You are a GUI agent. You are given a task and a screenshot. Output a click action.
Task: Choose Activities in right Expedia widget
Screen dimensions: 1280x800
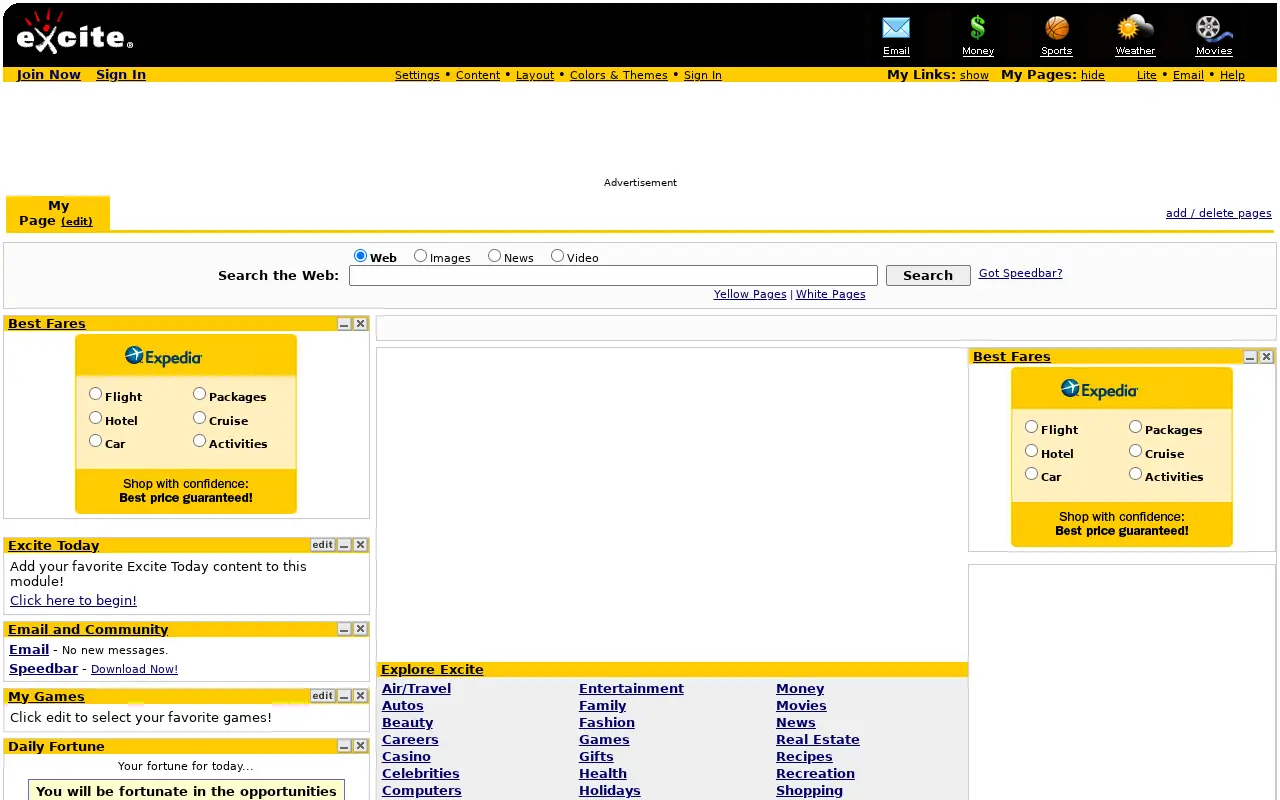[1135, 474]
